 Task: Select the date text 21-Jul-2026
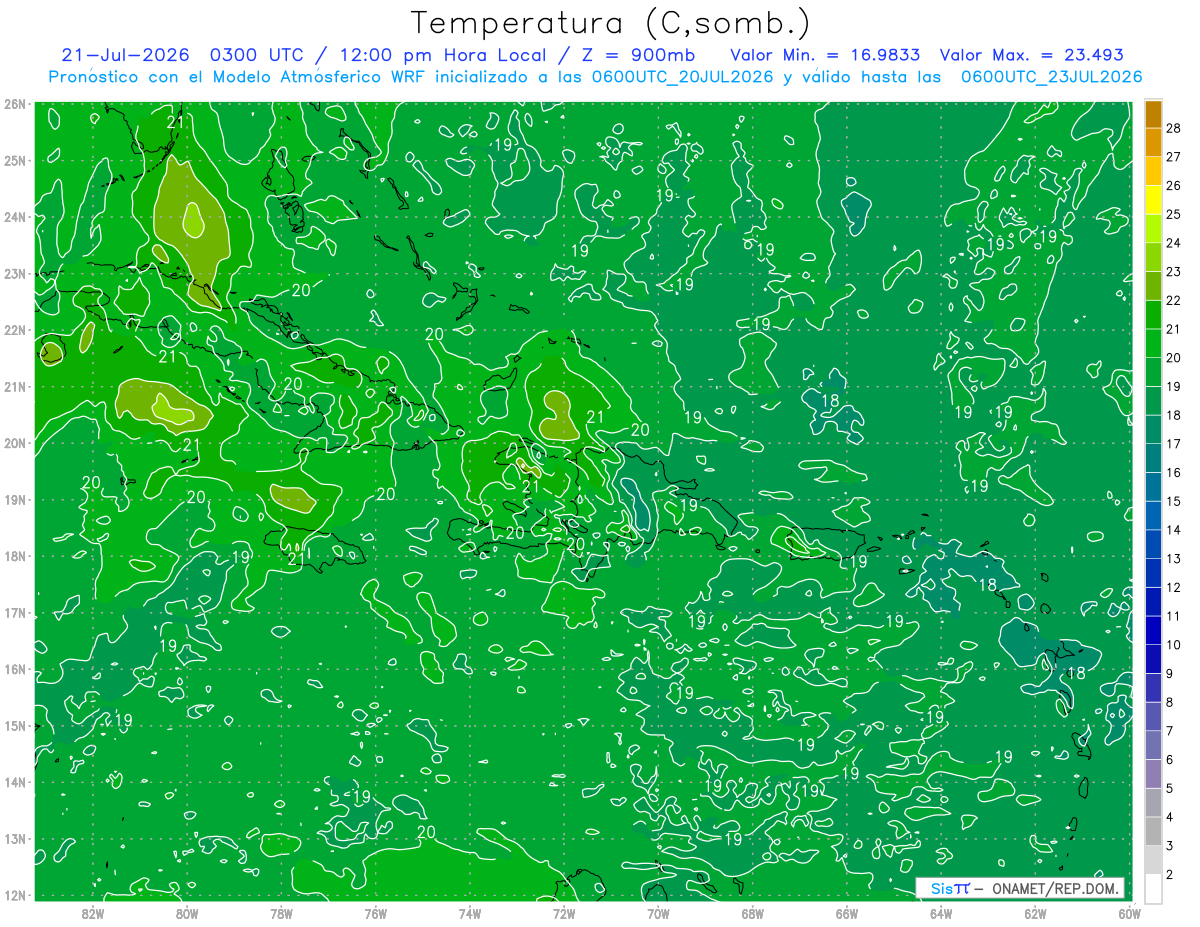(124, 55)
